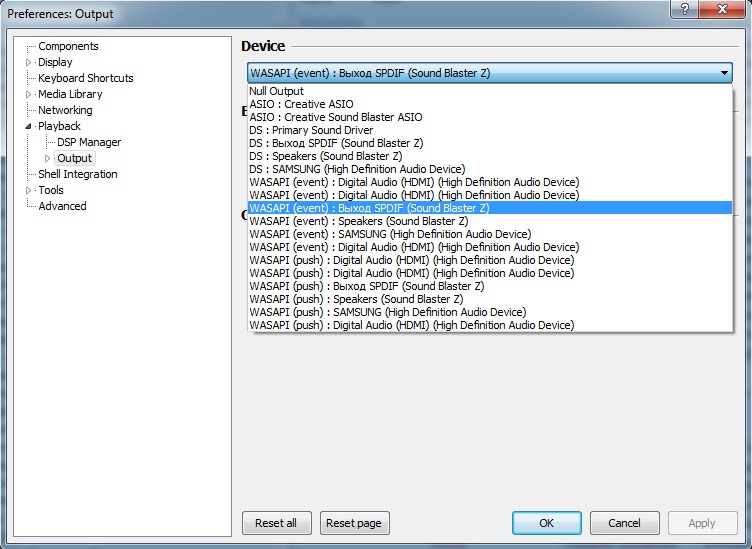The image size is (752, 549).
Task: Select WASAPI (event) : Speakers entry
Action: [490, 221]
